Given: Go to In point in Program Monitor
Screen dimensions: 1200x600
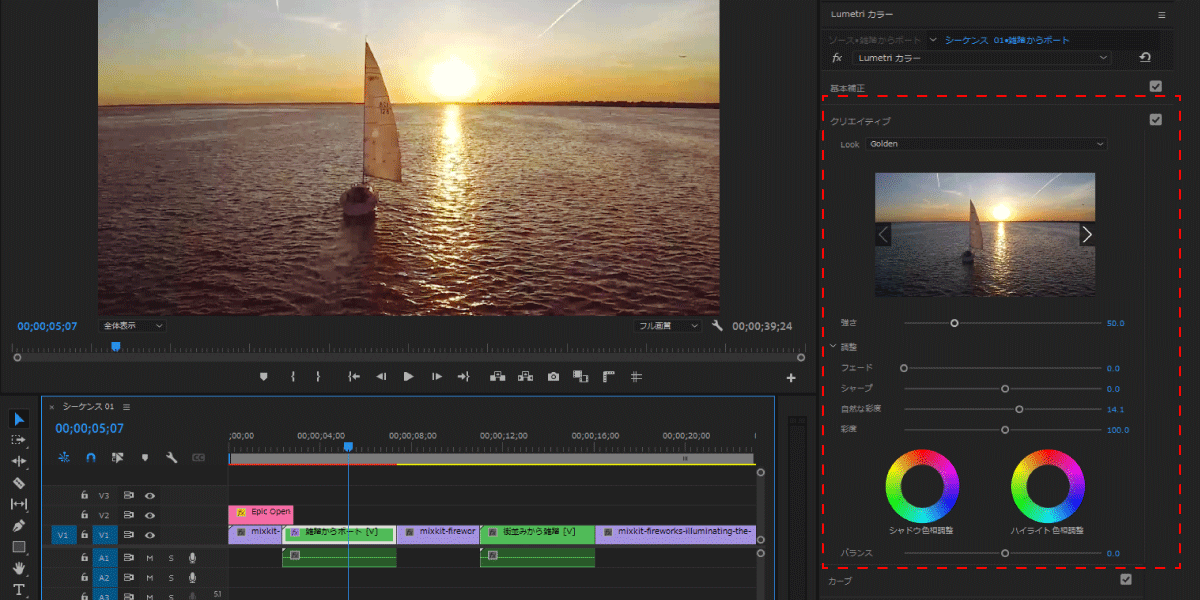Looking at the screenshot, I should click(x=353, y=377).
